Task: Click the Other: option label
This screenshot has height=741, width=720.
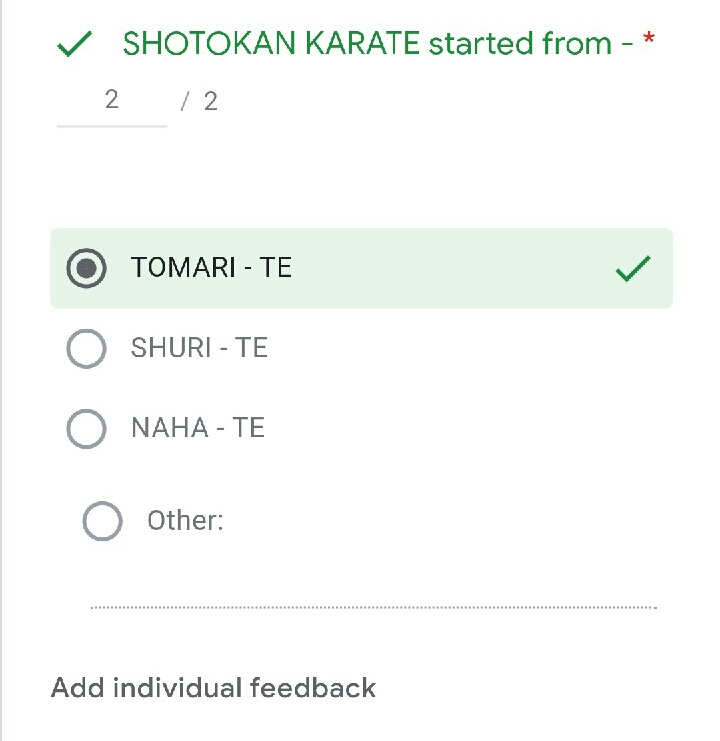Action: 185,521
